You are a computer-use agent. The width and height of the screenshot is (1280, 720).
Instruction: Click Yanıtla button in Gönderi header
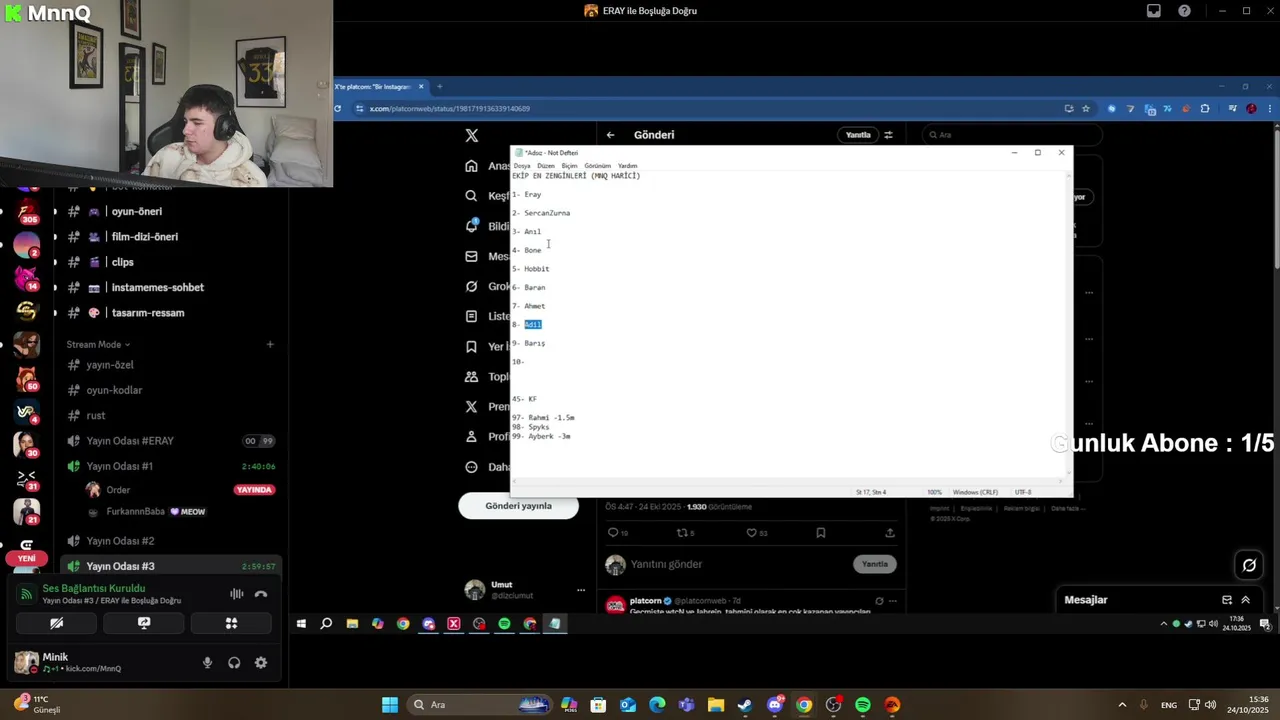pyautogui.click(x=858, y=135)
